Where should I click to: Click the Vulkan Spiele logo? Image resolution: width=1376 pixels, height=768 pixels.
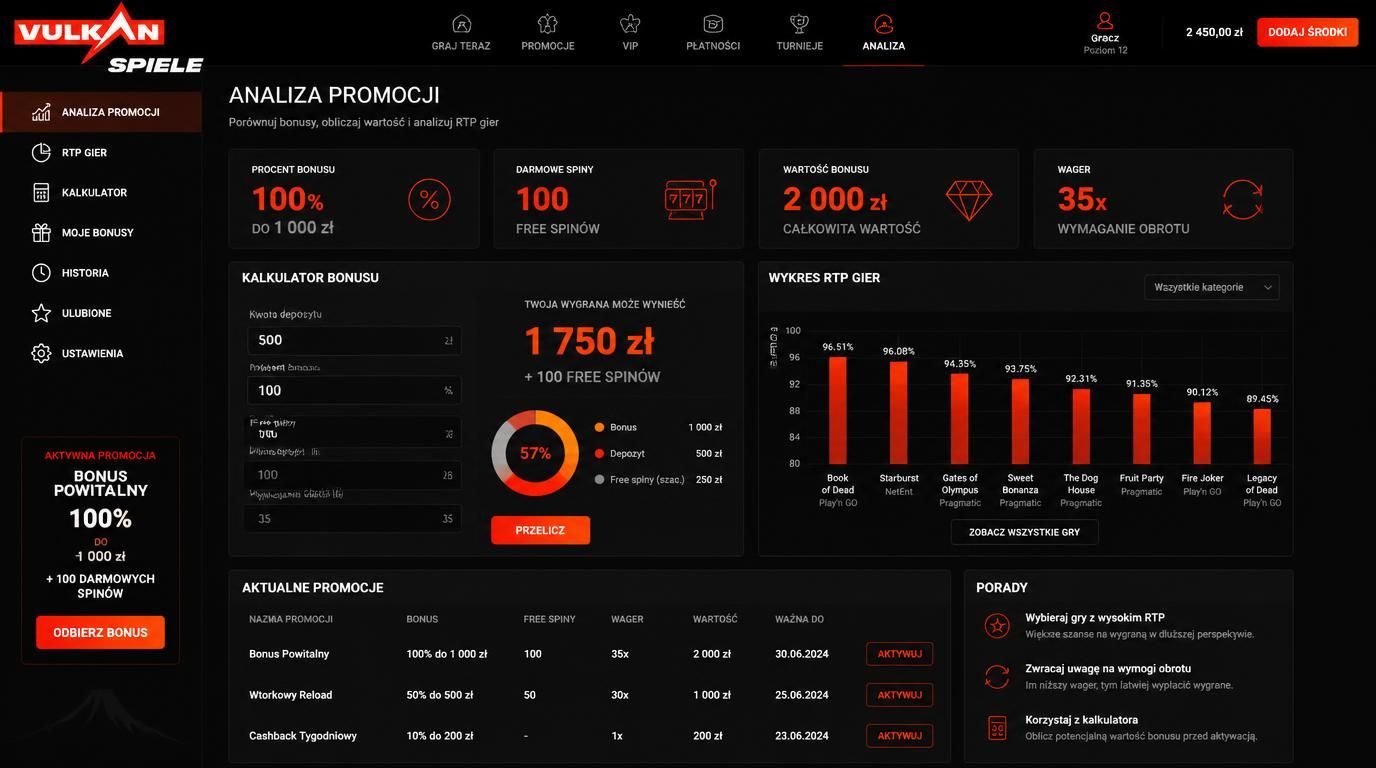(108, 38)
